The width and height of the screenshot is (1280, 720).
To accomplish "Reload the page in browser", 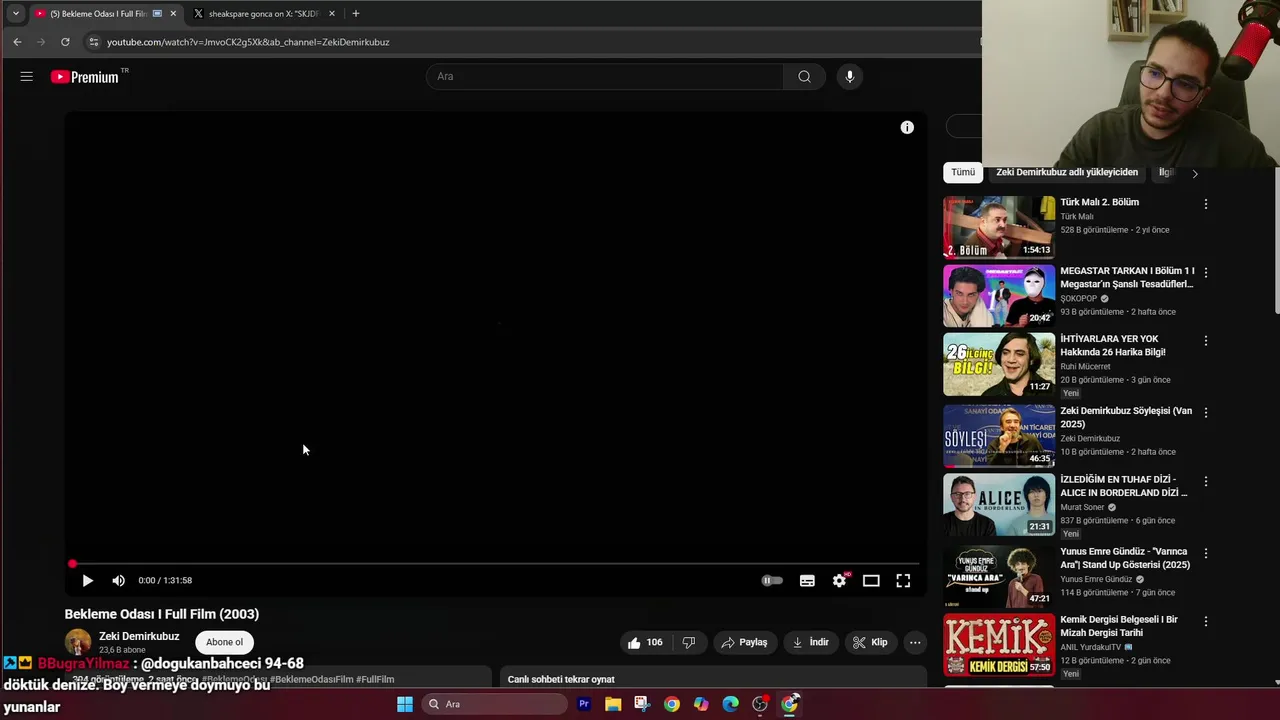I will (65, 42).
